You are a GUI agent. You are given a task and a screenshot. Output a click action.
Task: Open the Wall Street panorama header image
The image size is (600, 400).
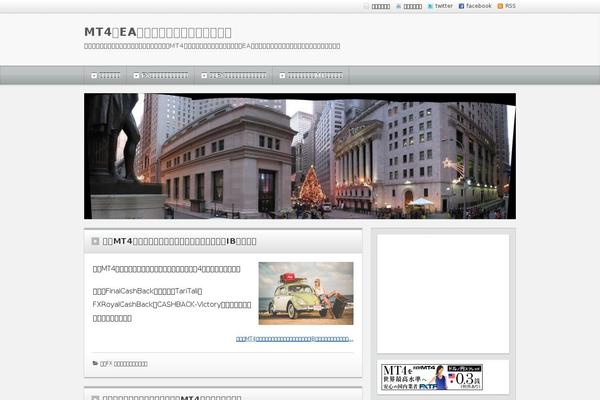point(300,156)
